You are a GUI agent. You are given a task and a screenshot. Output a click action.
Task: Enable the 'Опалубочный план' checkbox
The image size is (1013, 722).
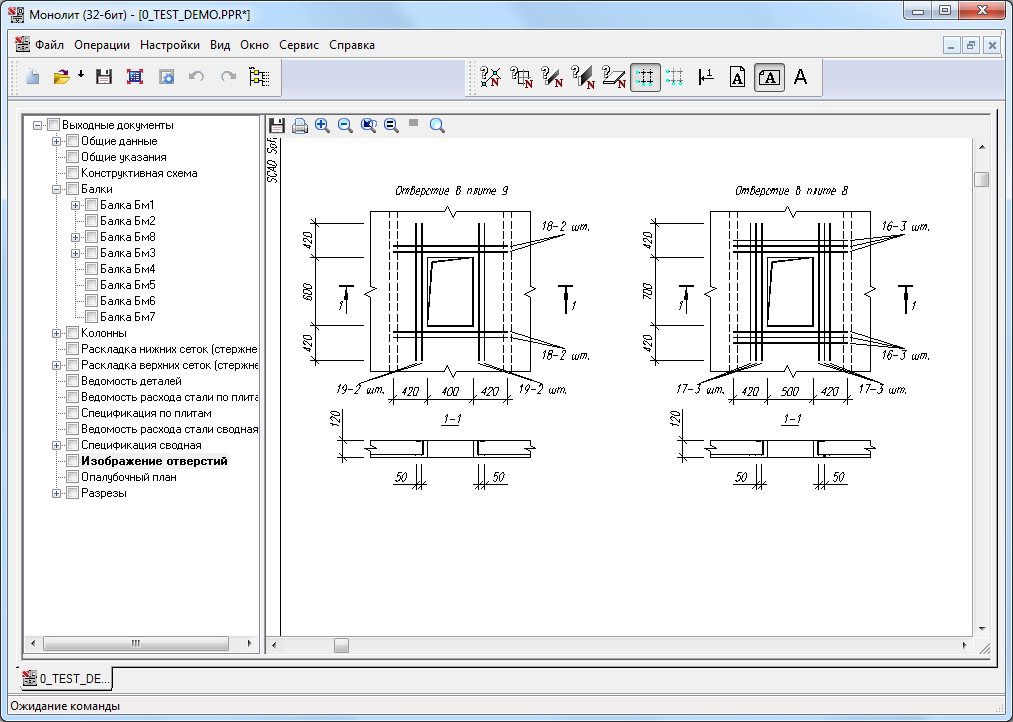[72, 477]
